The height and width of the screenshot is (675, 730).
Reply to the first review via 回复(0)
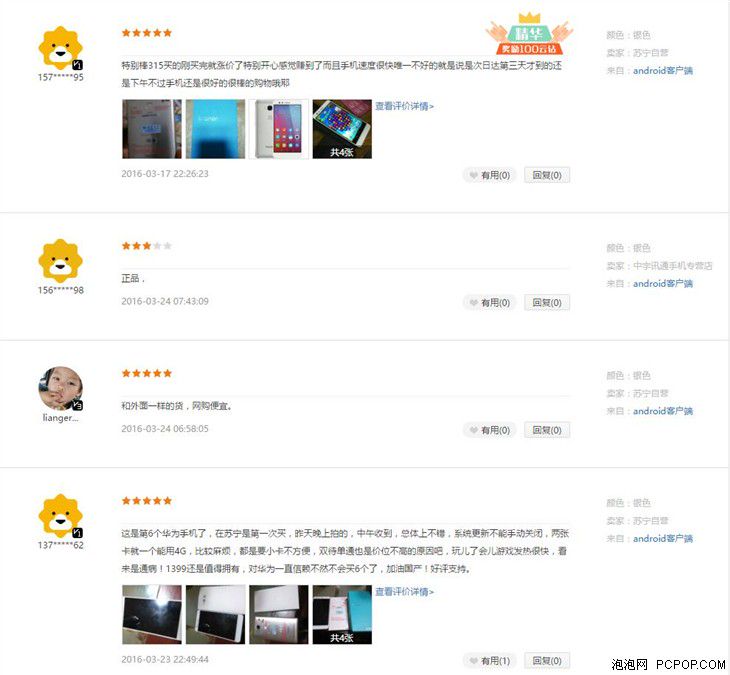547,175
